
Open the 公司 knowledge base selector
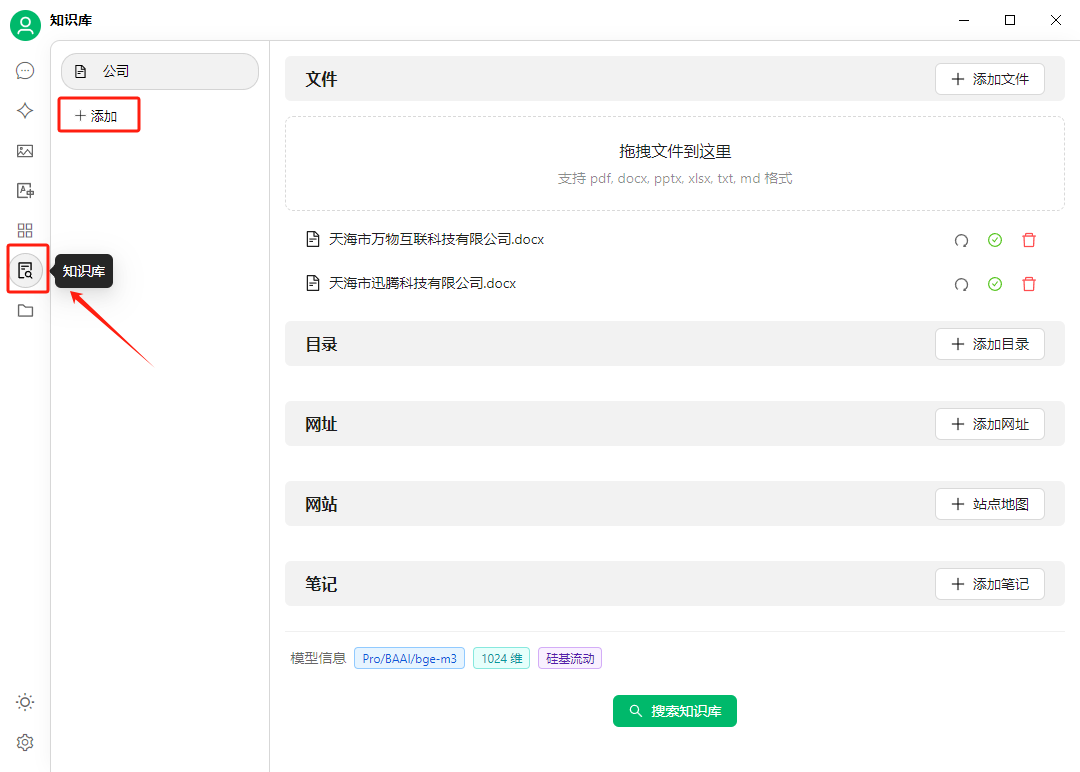(x=159, y=72)
